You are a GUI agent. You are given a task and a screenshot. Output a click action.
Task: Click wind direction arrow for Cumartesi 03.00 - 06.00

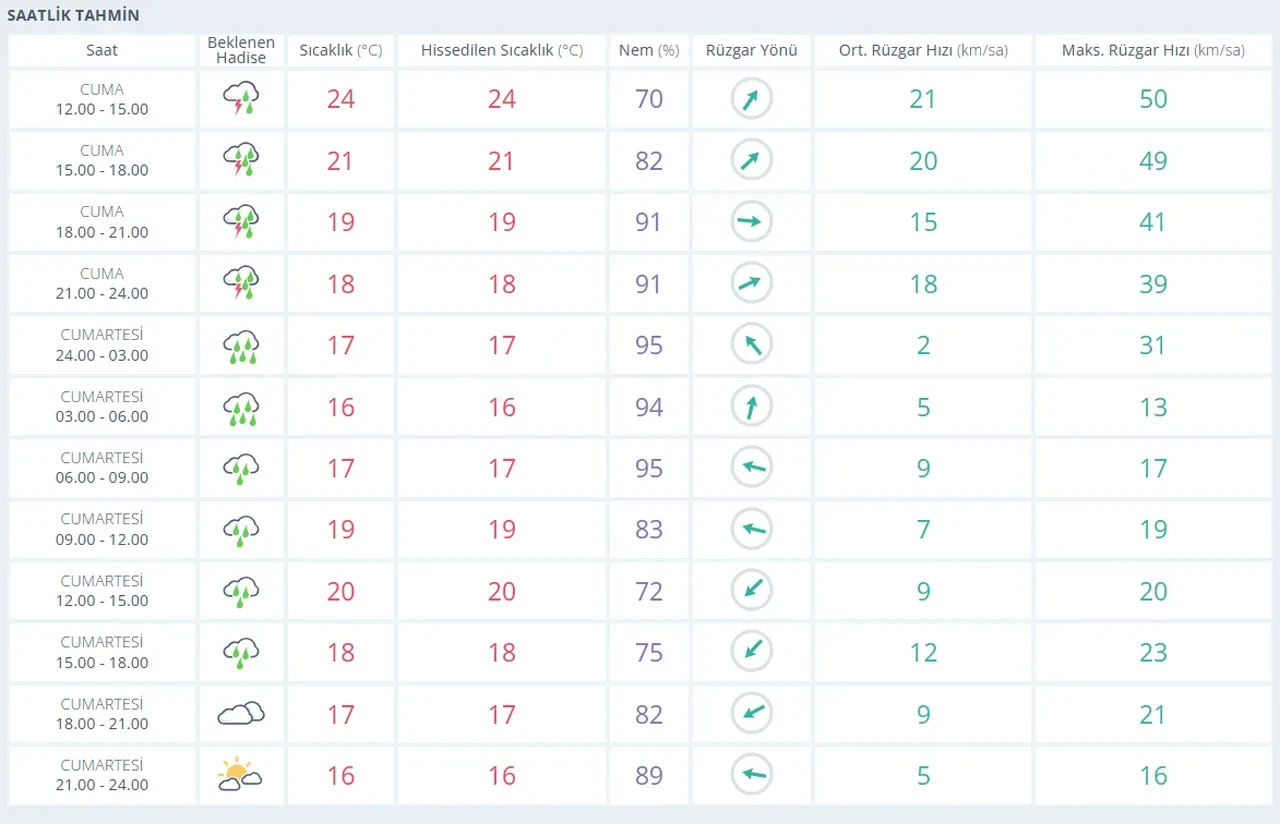751,406
